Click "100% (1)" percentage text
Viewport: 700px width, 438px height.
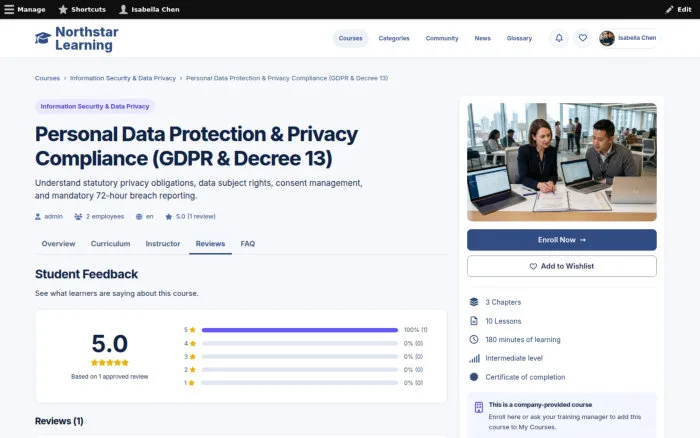click(x=416, y=330)
